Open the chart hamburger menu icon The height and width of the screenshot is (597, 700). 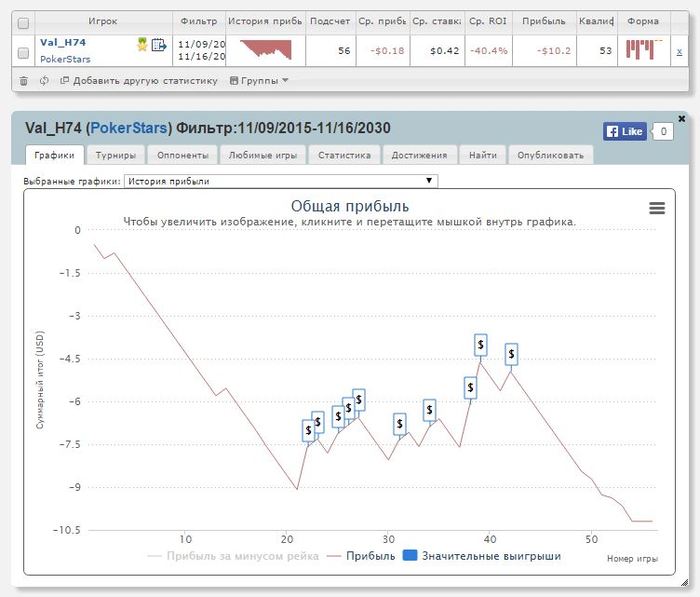pos(657,208)
